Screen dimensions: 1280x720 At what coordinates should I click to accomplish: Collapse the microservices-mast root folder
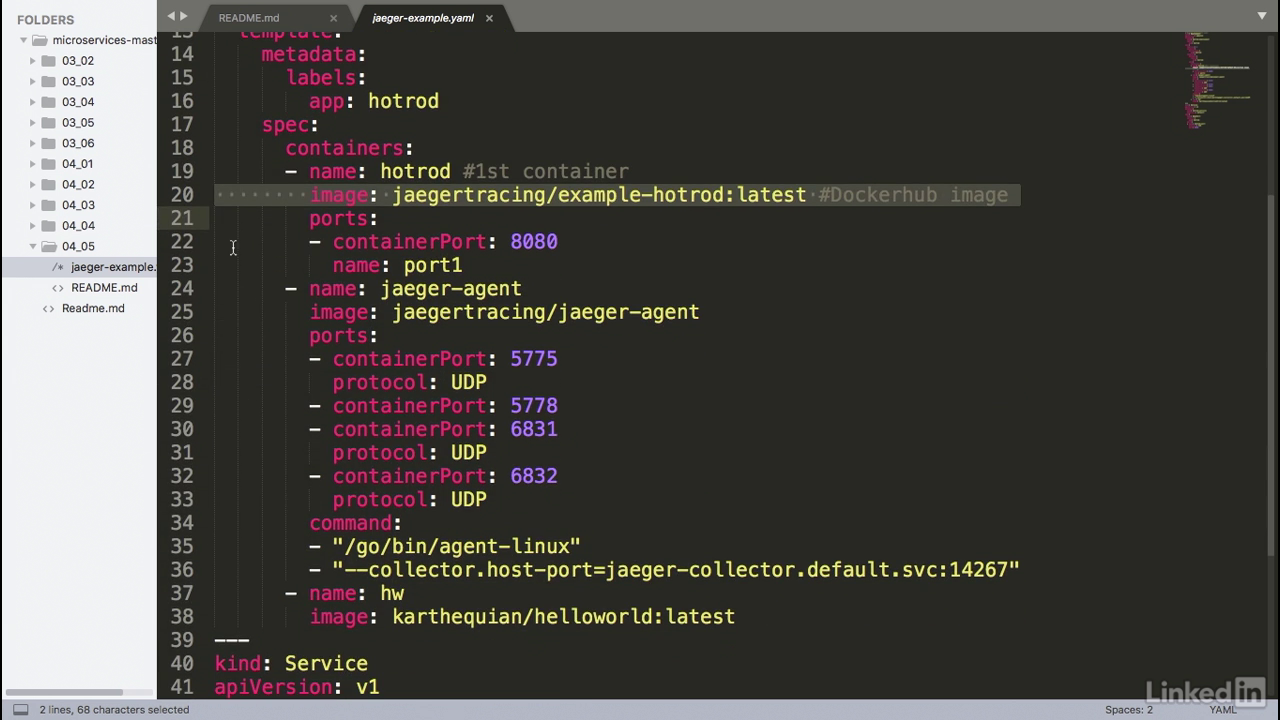pyautogui.click(x=23, y=40)
